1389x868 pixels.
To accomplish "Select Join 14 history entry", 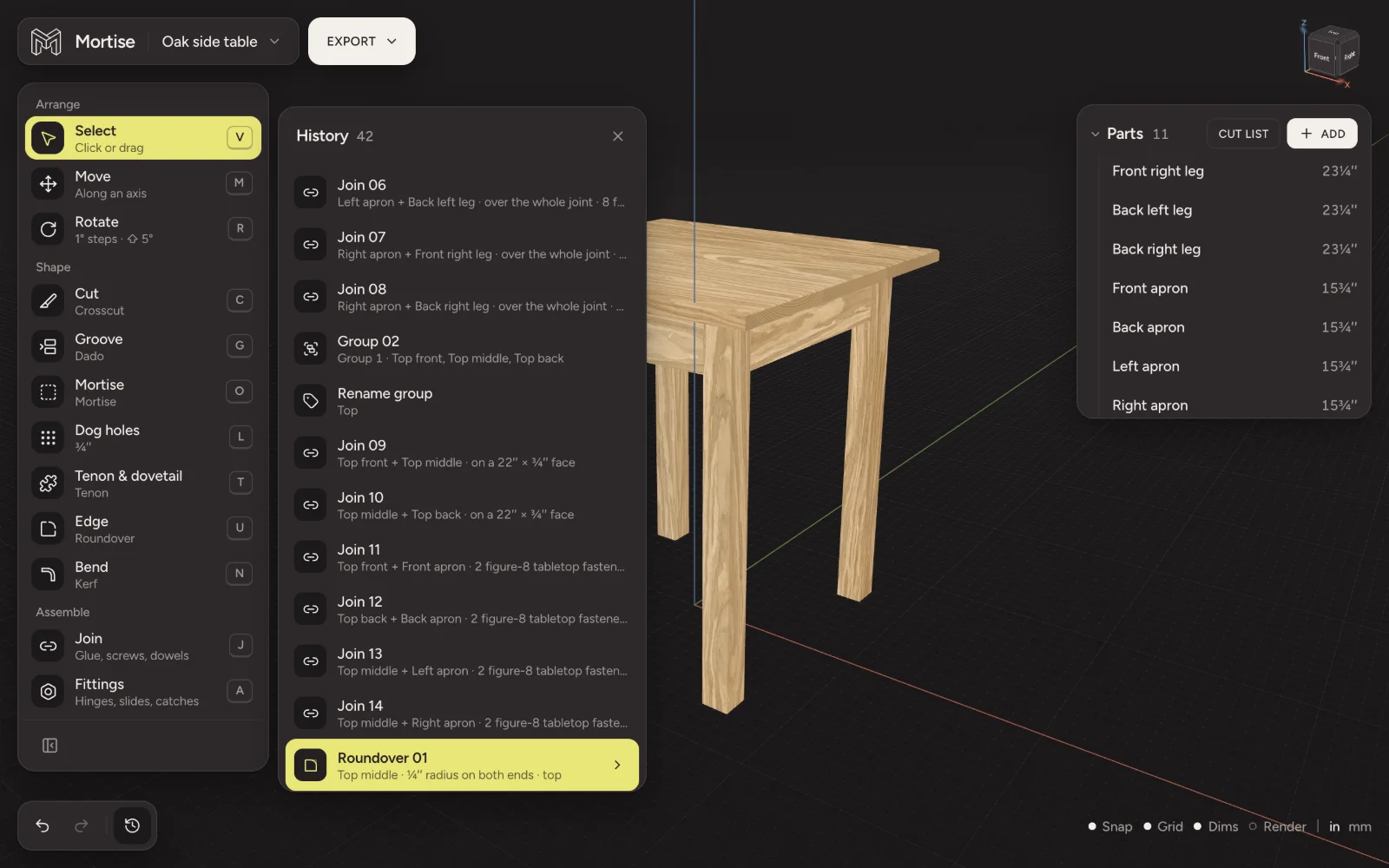I will click(462, 713).
